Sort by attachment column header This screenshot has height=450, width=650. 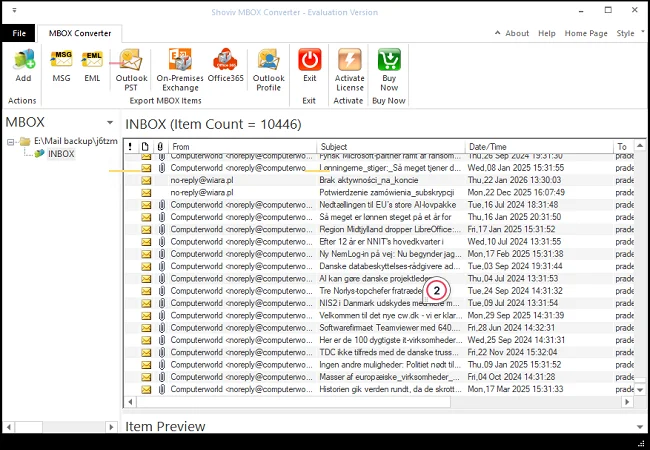click(x=160, y=147)
